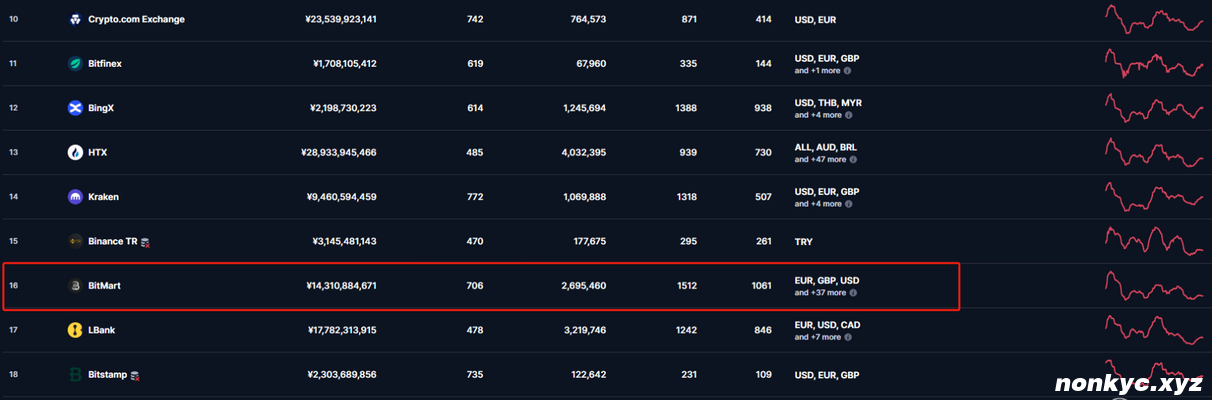The height and width of the screenshot is (400, 1212).
Task: Click info icon next to Bitfinex's +1 more
Action: coord(848,71)
